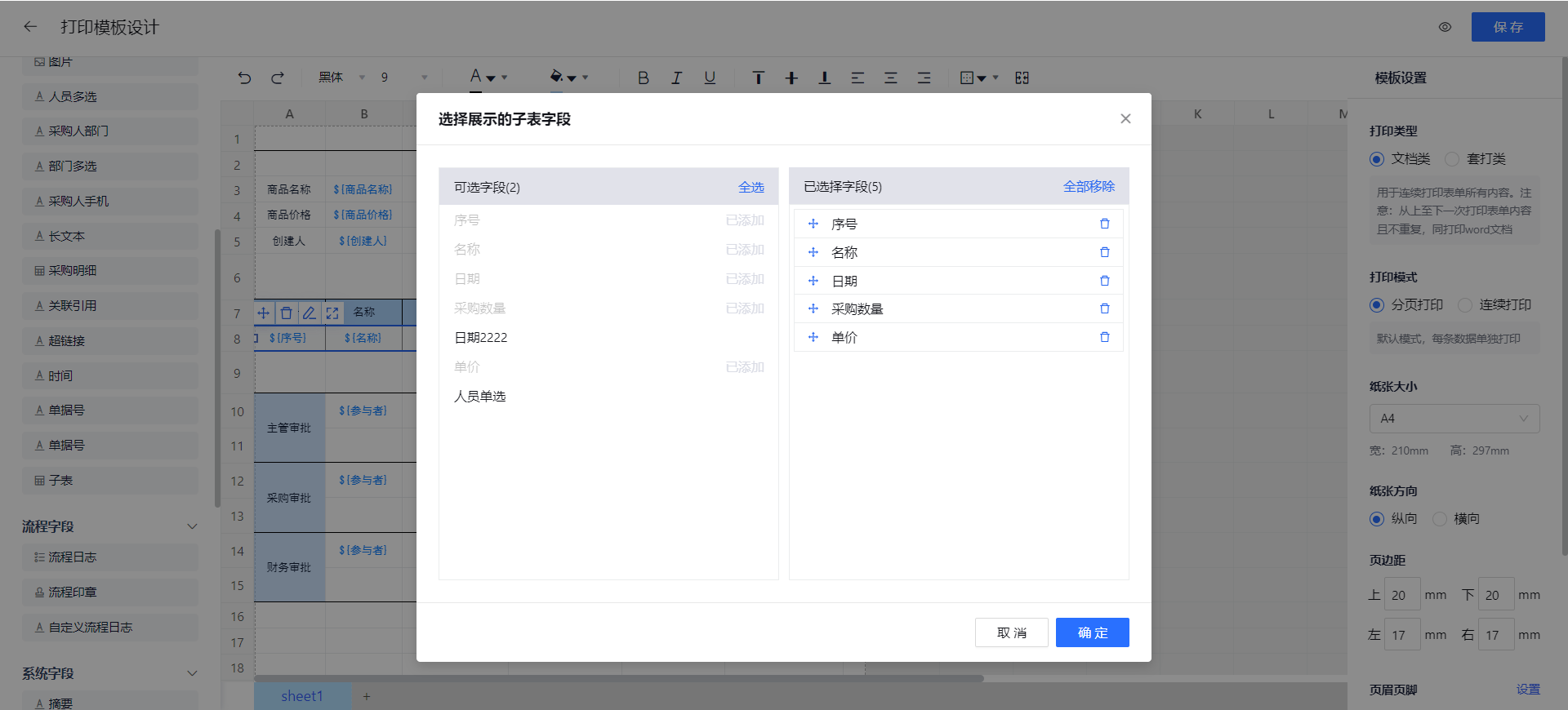Add 人员单选 field from available list
1568x710 pixels.
[x=608, y=397]
